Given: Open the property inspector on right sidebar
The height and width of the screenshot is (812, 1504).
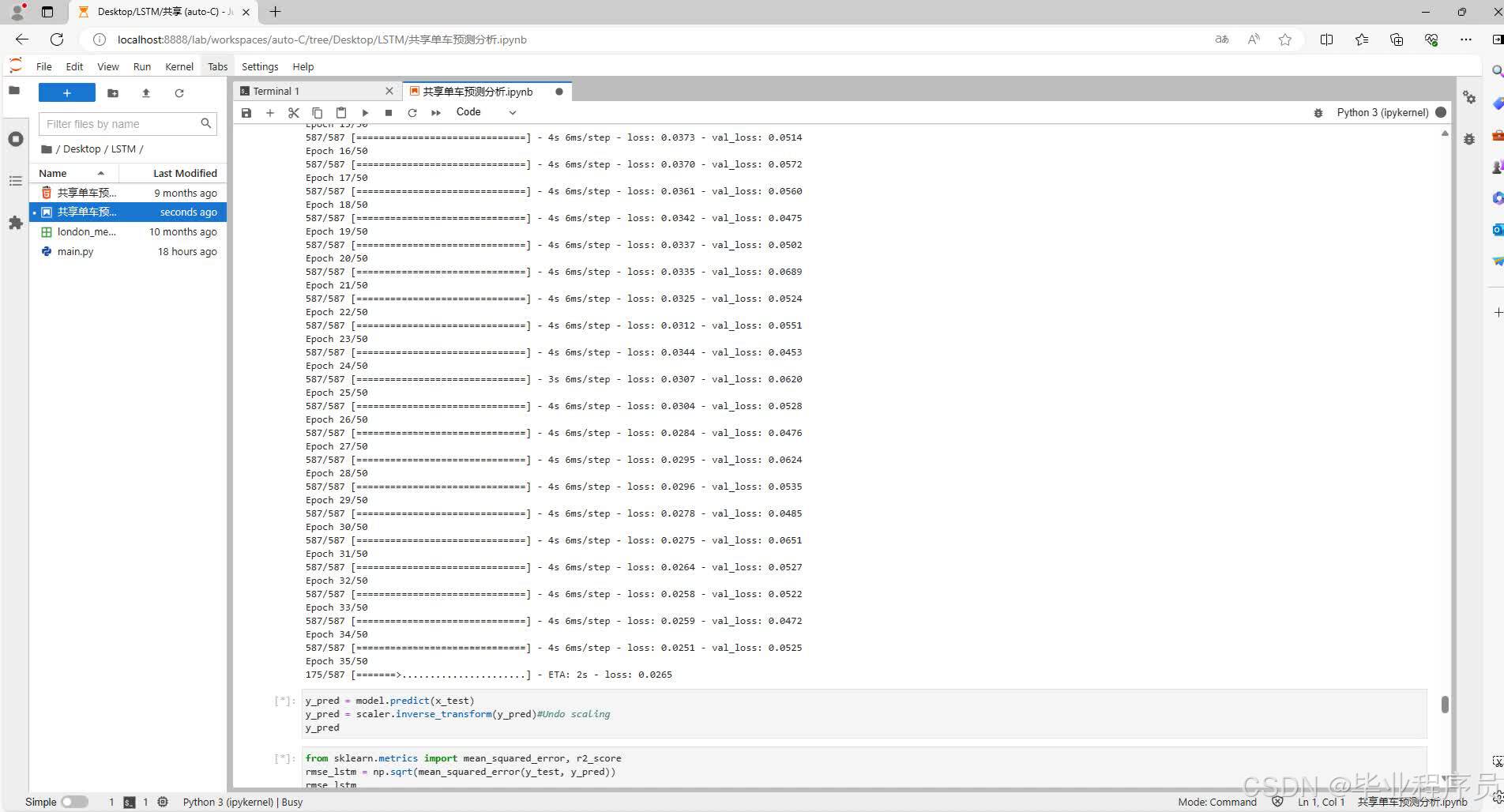Looking at the screenshot, I should 1469,97.
